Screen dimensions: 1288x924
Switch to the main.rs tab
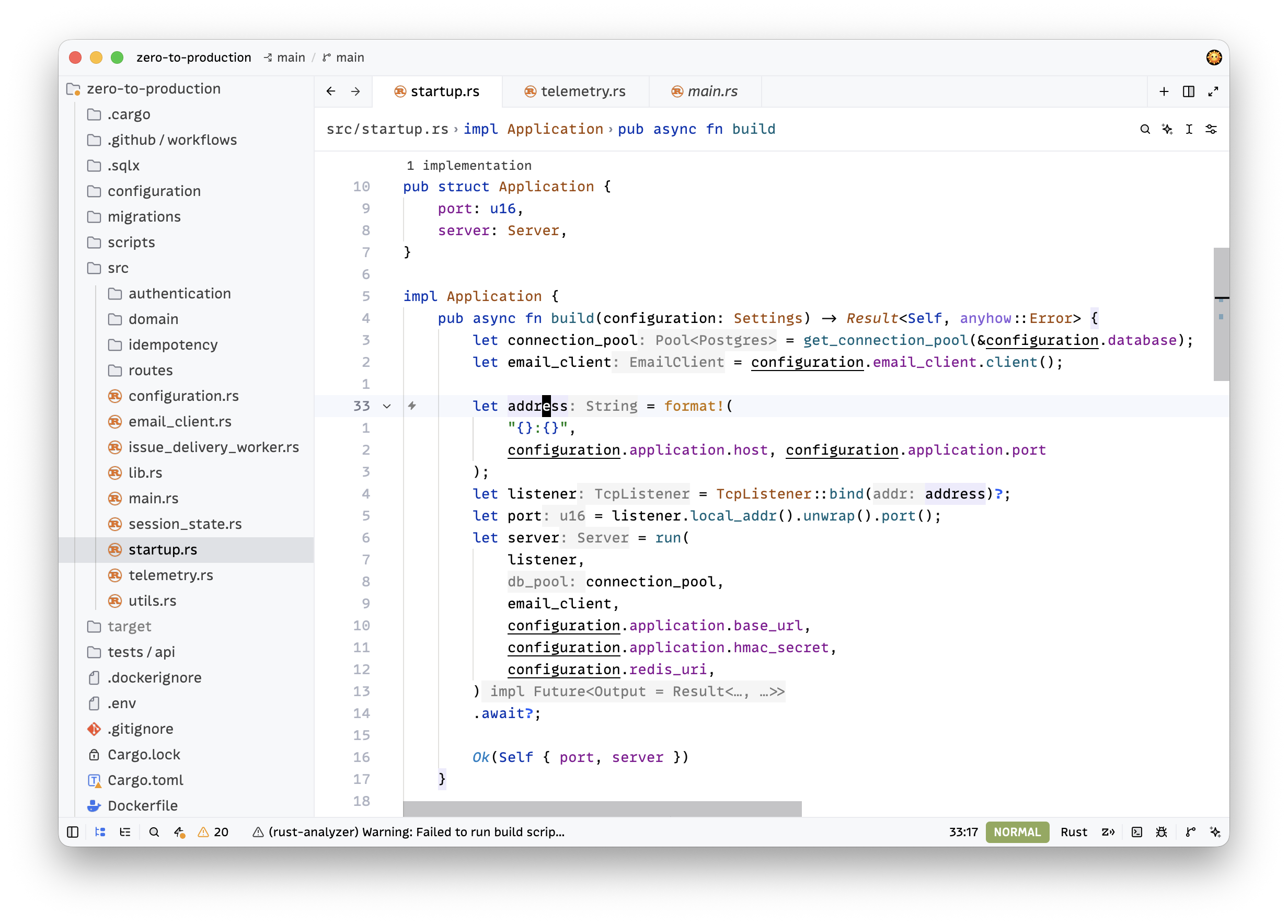[705, 91]
